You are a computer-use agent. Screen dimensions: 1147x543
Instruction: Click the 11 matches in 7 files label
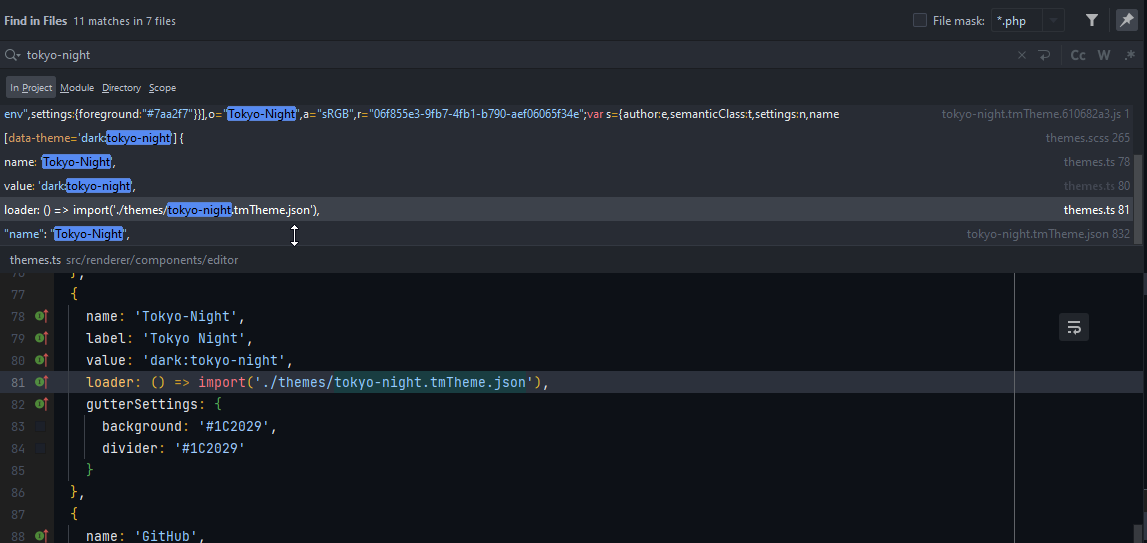[124, 21]
